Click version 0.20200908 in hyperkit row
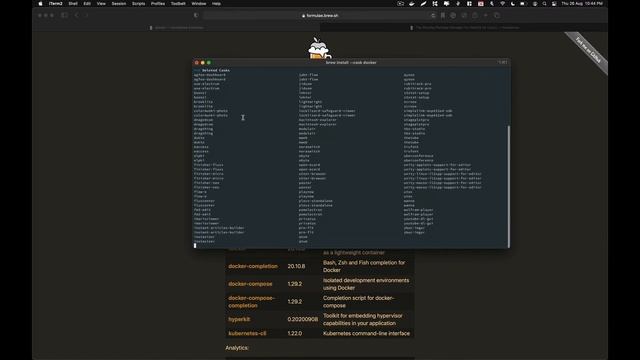640x360 pixels. coord(302,319)
